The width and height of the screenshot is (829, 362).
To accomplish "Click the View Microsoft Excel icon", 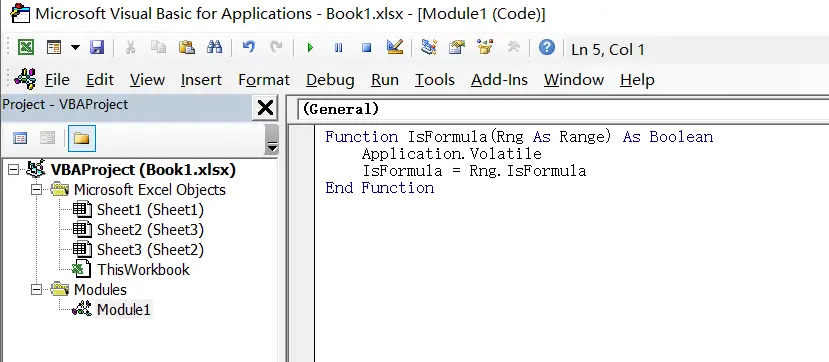I will click(26, 48).
